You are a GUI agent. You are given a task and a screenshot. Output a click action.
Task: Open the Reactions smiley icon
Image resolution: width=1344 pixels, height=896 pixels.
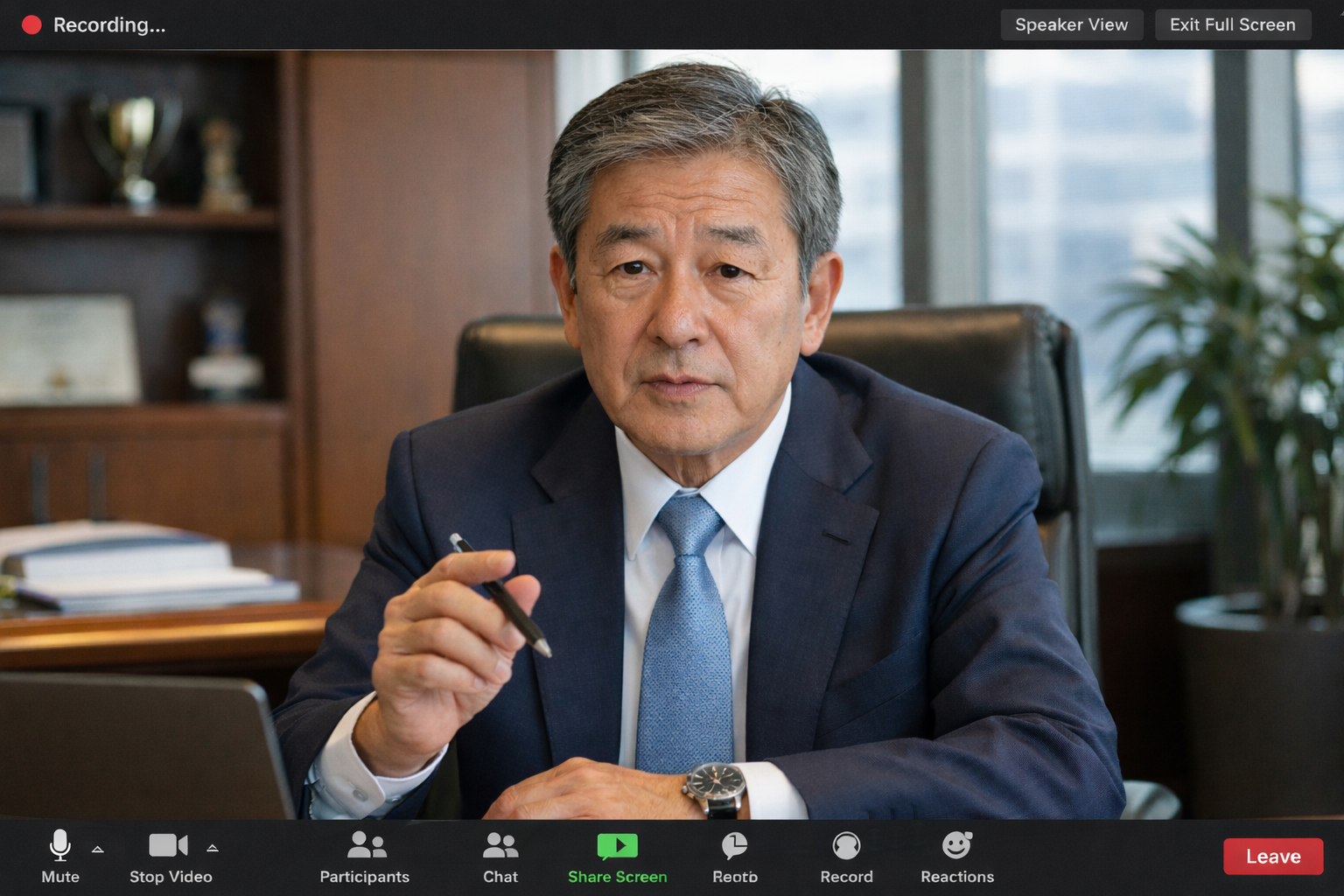[x=956, y=845]
